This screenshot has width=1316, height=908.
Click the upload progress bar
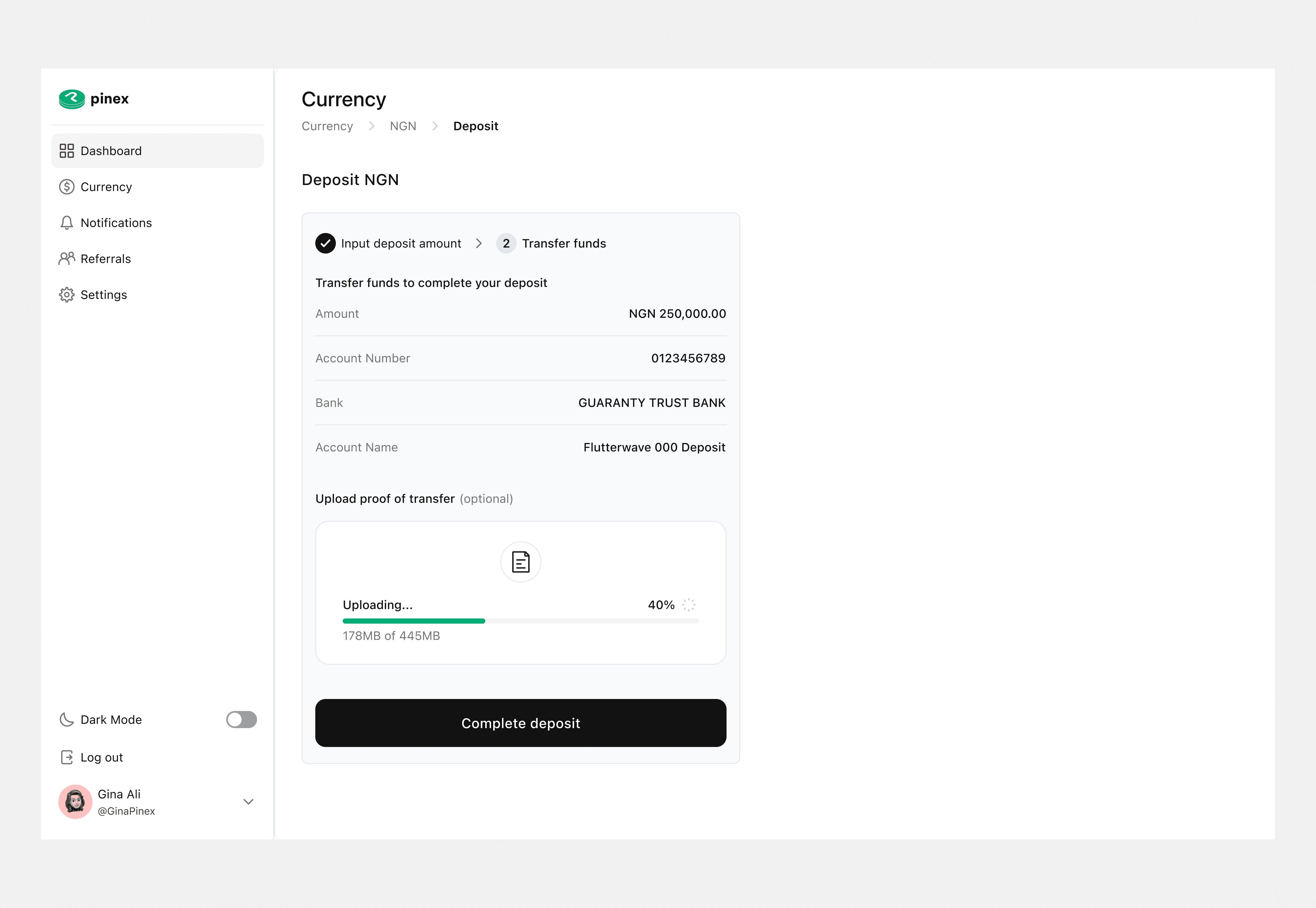click(x=521, y=621)
